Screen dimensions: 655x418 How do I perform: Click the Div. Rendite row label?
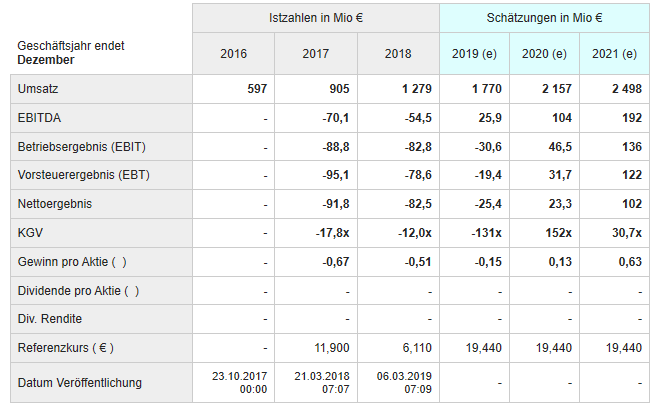pyautogui.click(x=50, y=319)
